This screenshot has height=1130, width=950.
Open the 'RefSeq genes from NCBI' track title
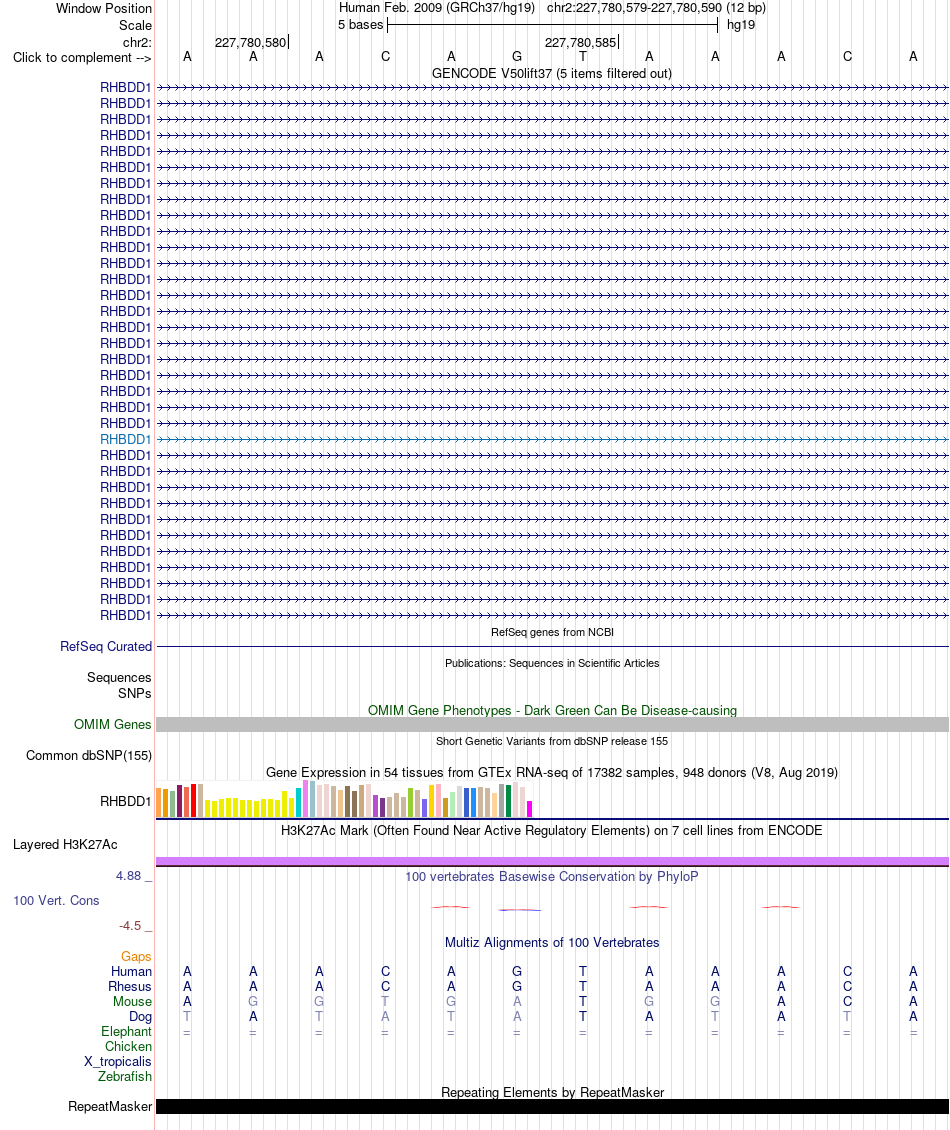click(x=552, y=632)
